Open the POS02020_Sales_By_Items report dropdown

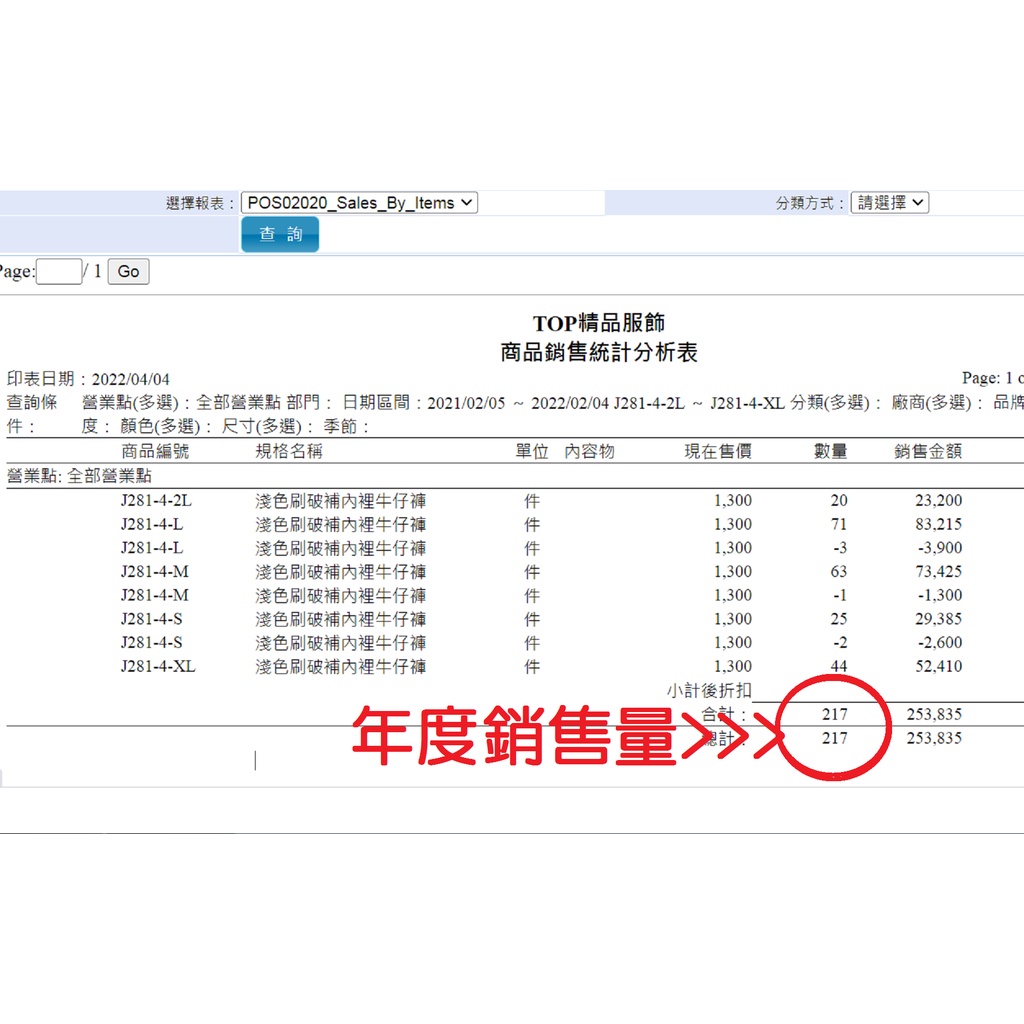click(x=359, y=203)
